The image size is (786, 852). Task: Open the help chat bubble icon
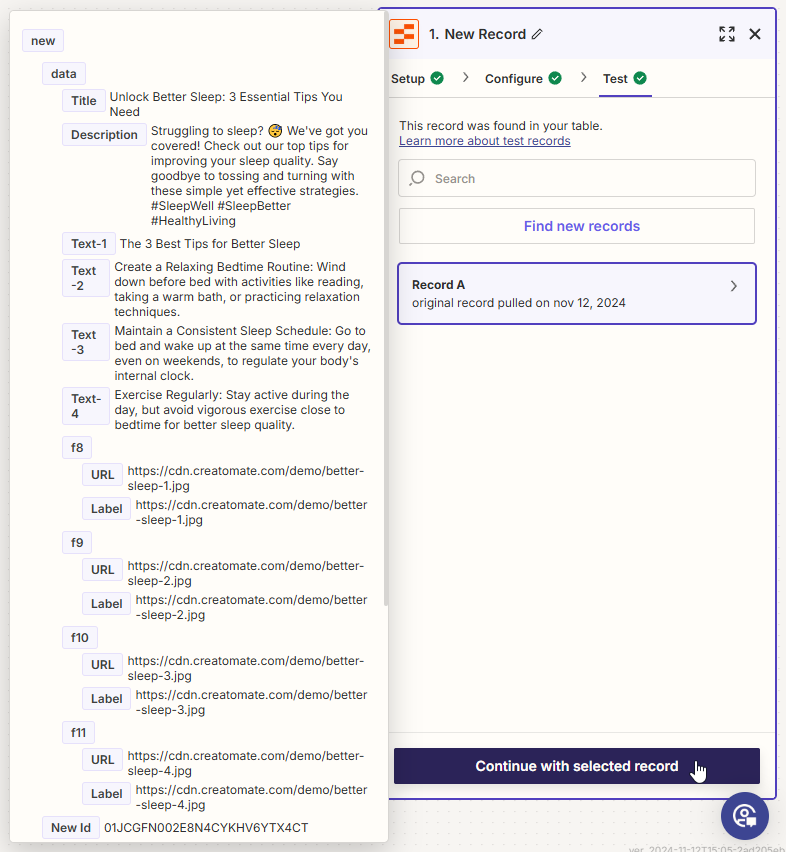[745, 815]
